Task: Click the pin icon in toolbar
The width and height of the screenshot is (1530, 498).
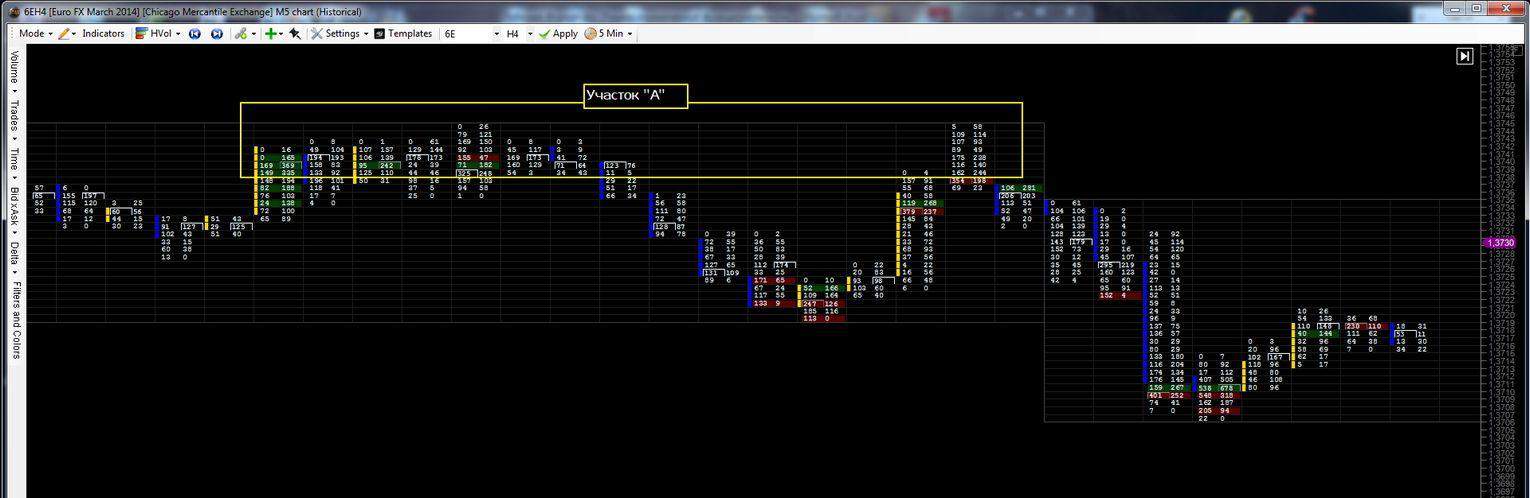Action: [295, 33]
